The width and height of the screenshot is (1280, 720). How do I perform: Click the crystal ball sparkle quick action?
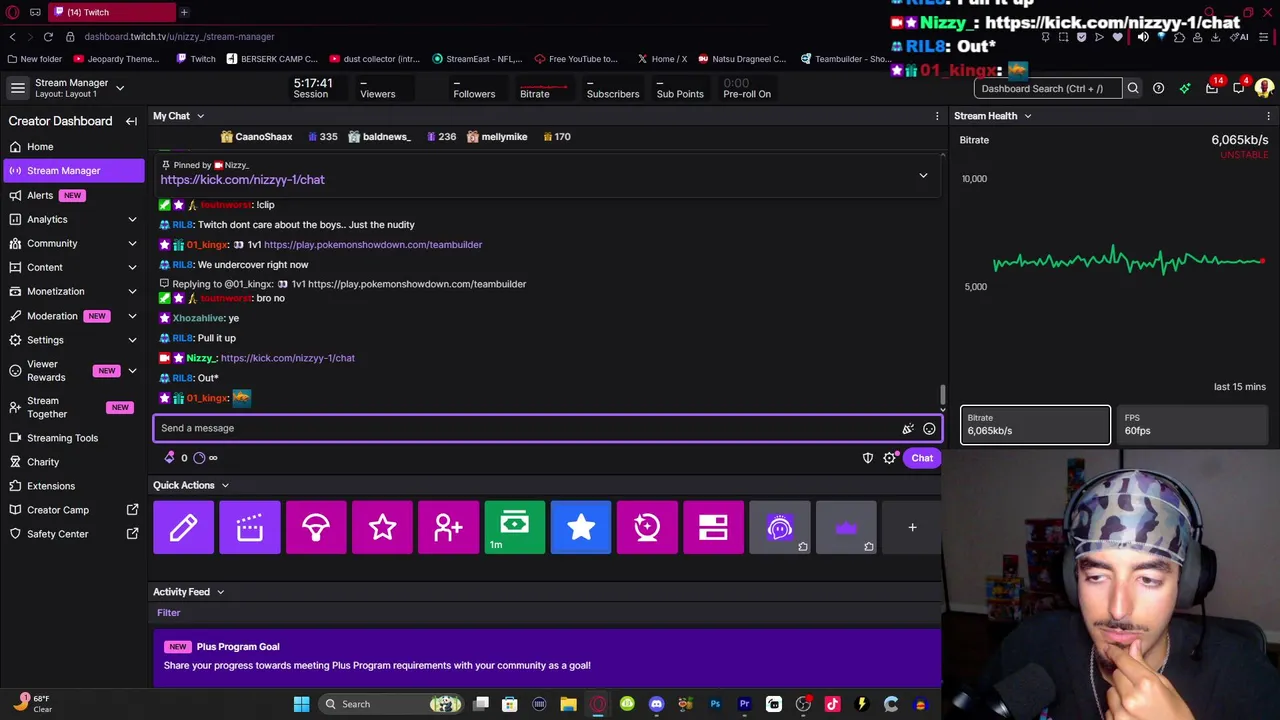coord(647,527)
